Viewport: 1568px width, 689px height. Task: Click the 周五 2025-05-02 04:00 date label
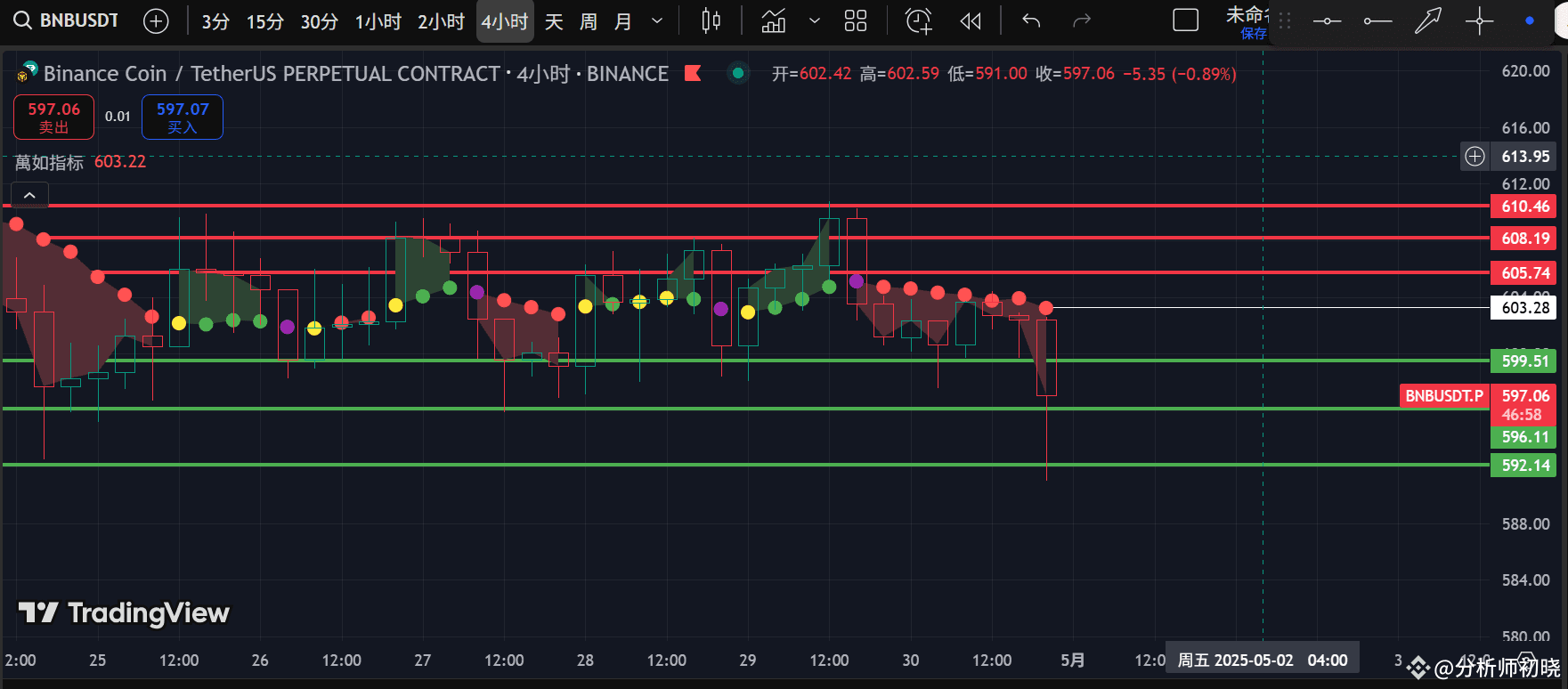[x=1263, y=661]
